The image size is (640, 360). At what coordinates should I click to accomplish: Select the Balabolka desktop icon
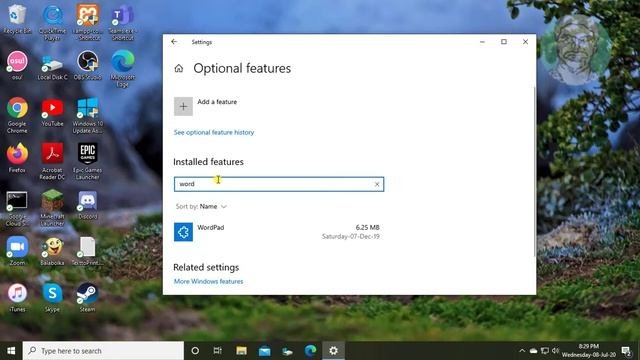coord(52,251)
